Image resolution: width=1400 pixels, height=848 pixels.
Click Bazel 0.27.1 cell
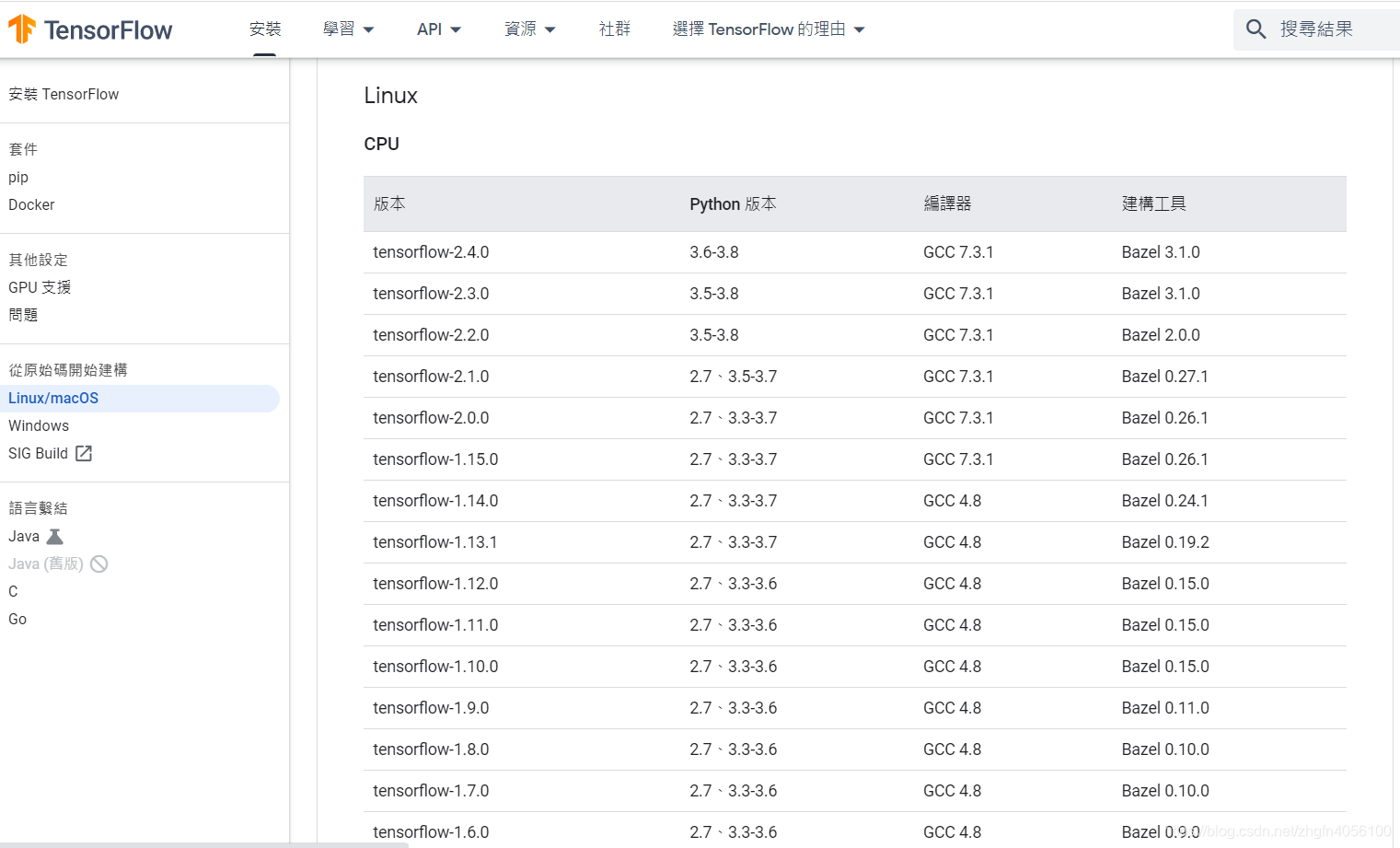tap(1165, 377)
